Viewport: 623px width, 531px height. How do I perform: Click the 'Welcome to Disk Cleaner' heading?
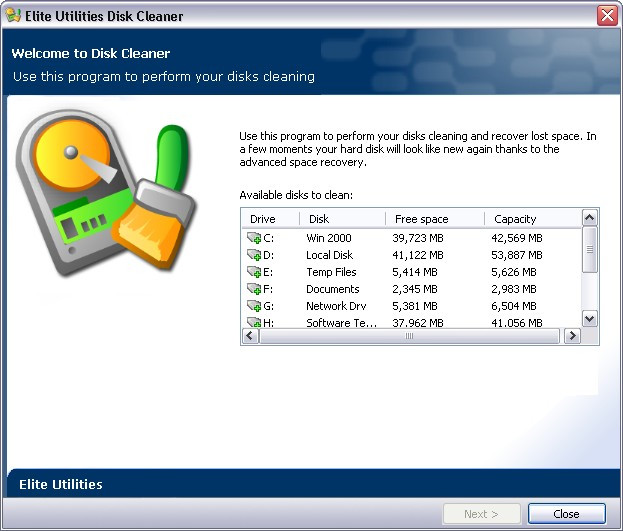point(91,53)
